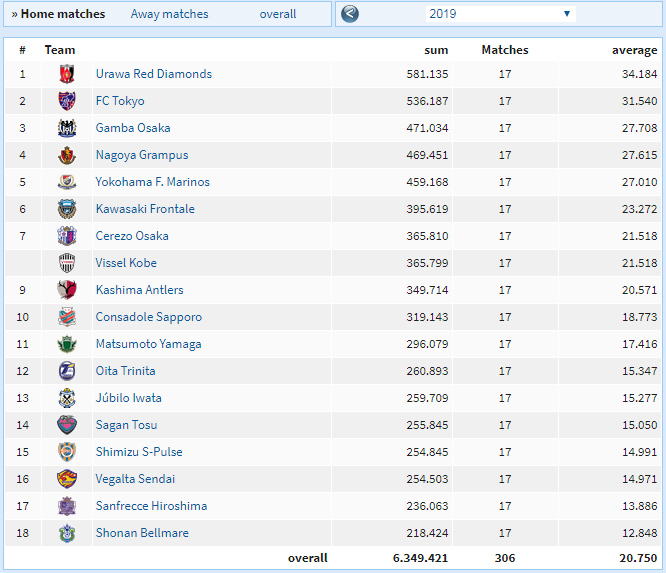Open the Cerezo Osaka team link

point(132,236)
